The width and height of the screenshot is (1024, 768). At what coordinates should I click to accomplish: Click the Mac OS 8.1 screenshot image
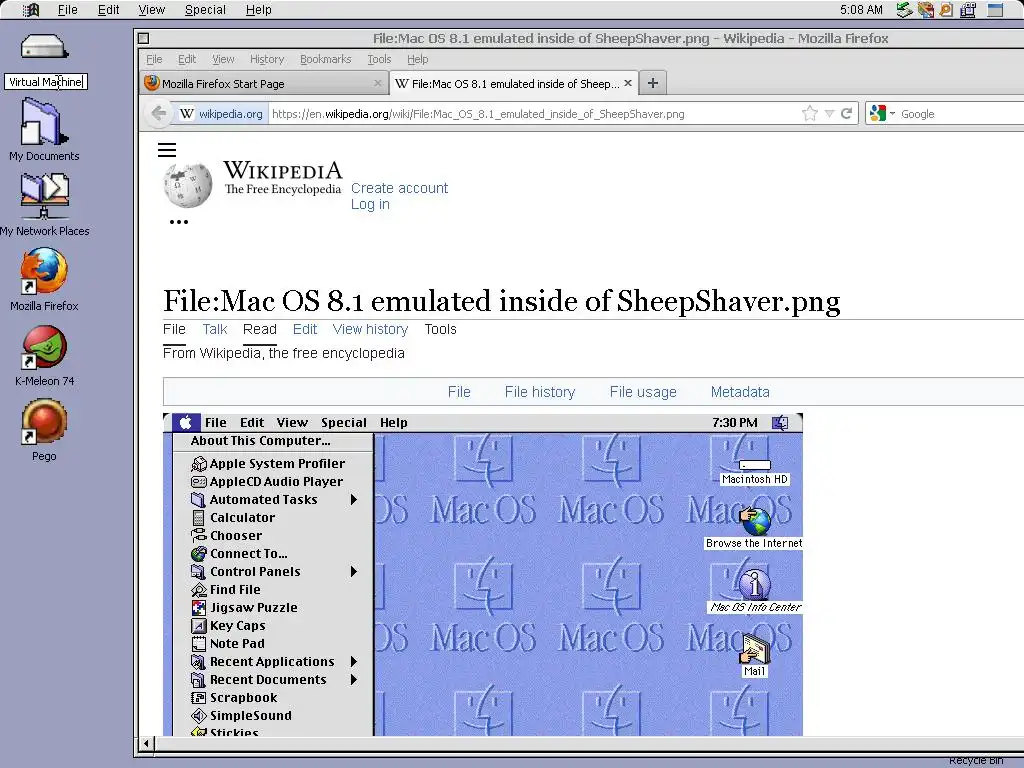point(483,575)
